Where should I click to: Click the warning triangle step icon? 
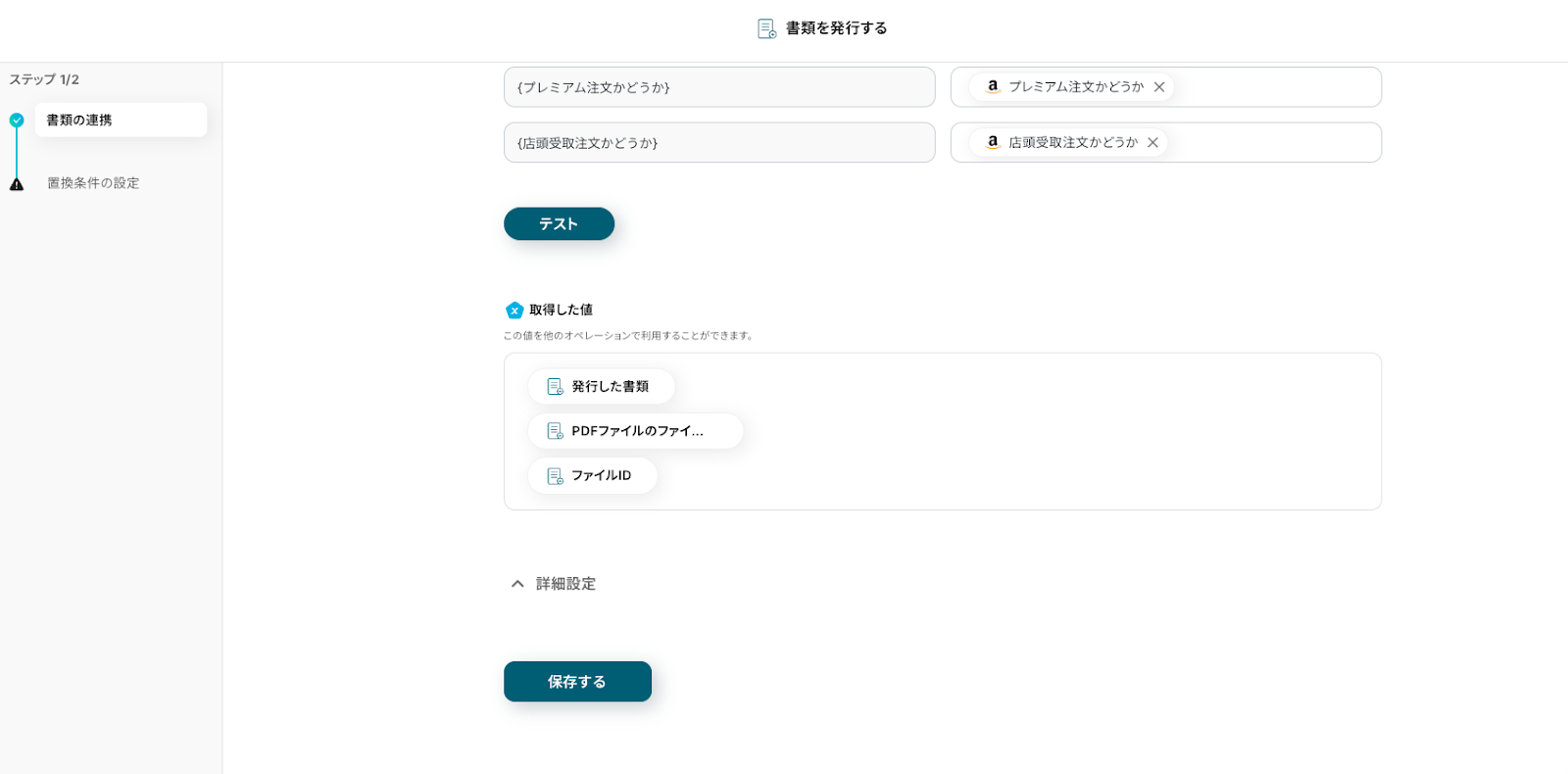click(x=17, y=184)
